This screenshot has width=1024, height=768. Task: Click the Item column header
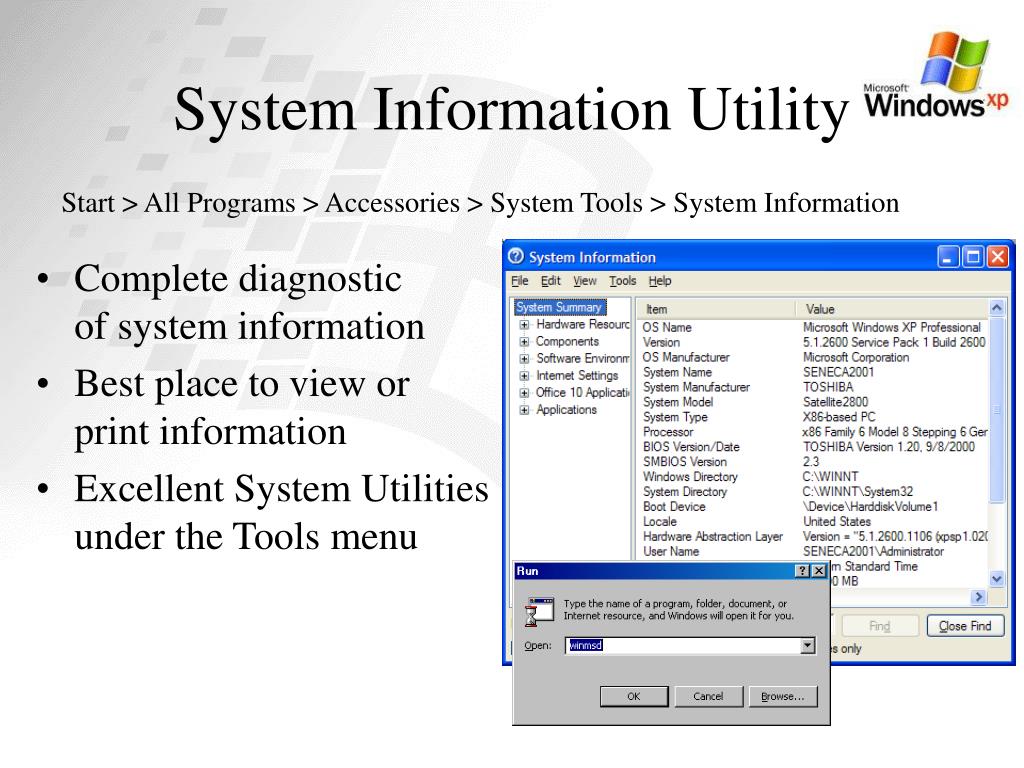coord(716,309)
